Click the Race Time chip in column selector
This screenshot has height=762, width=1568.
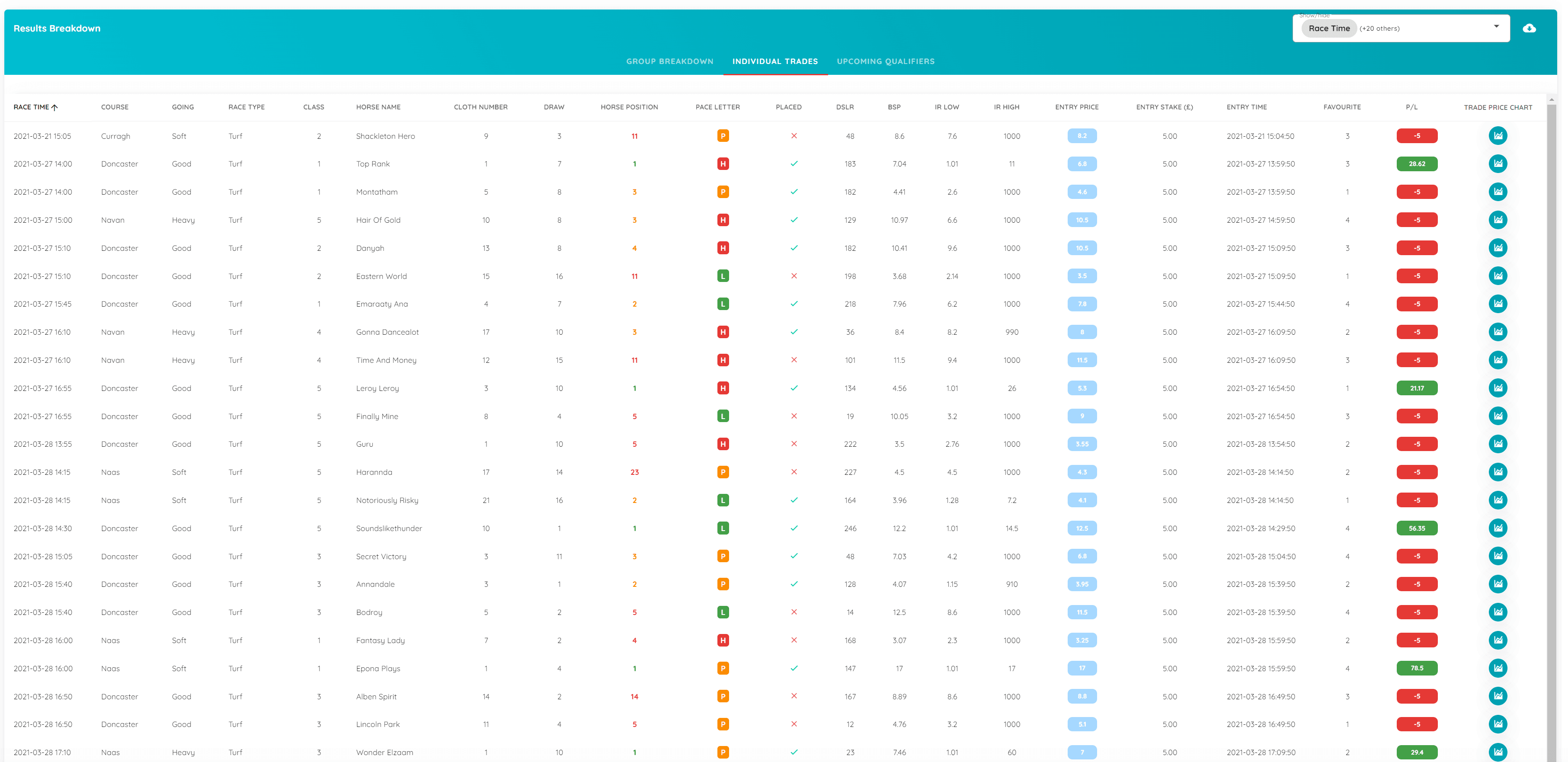point(1329,29)
